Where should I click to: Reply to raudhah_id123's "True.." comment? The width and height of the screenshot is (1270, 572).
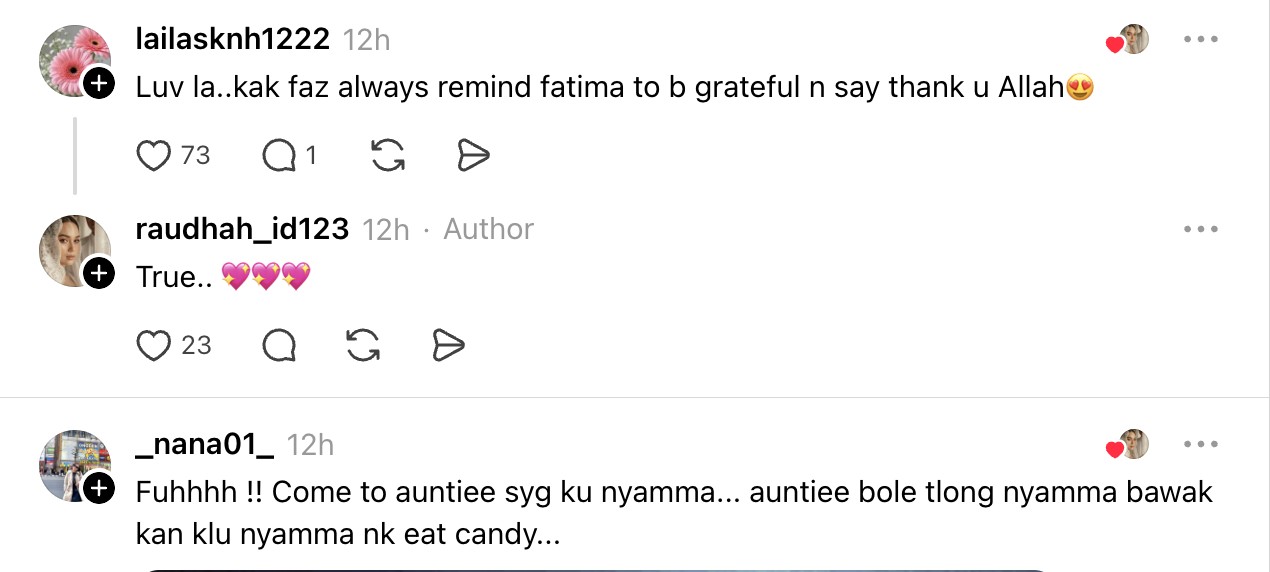point(279,346)
